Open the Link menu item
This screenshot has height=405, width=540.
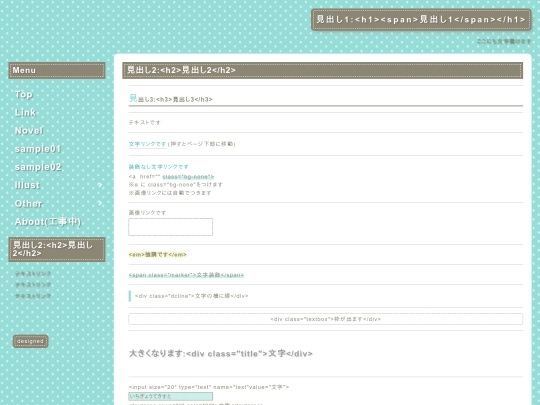click(25, 113)
